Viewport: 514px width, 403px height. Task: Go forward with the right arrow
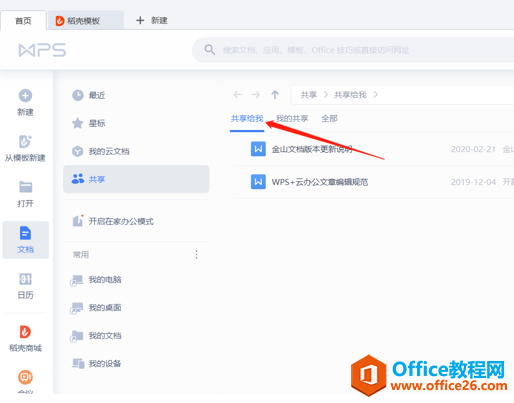tap(256, 95)
